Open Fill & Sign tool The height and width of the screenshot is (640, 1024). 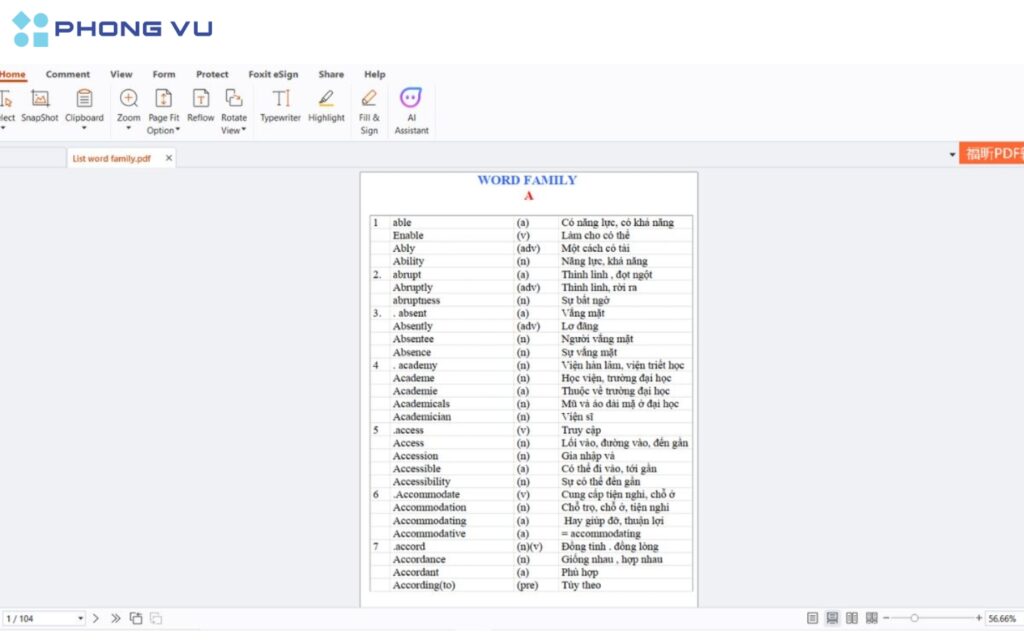click(x=369, y=110)
